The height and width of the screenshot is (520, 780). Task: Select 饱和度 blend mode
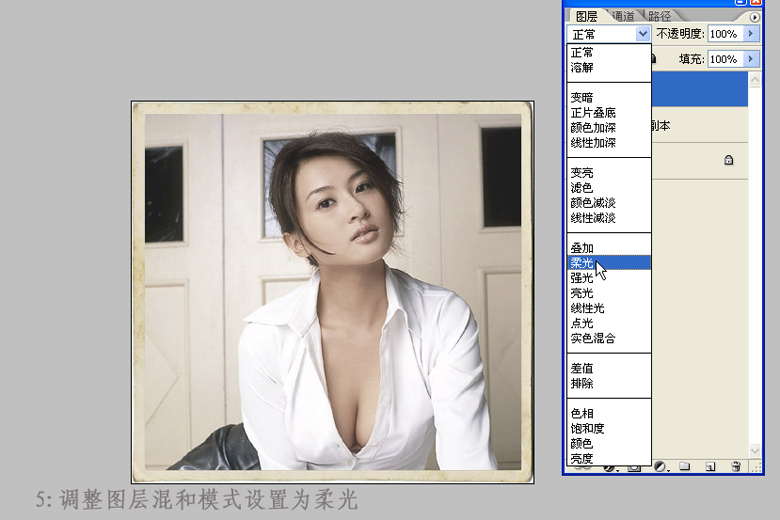[609, 428]
